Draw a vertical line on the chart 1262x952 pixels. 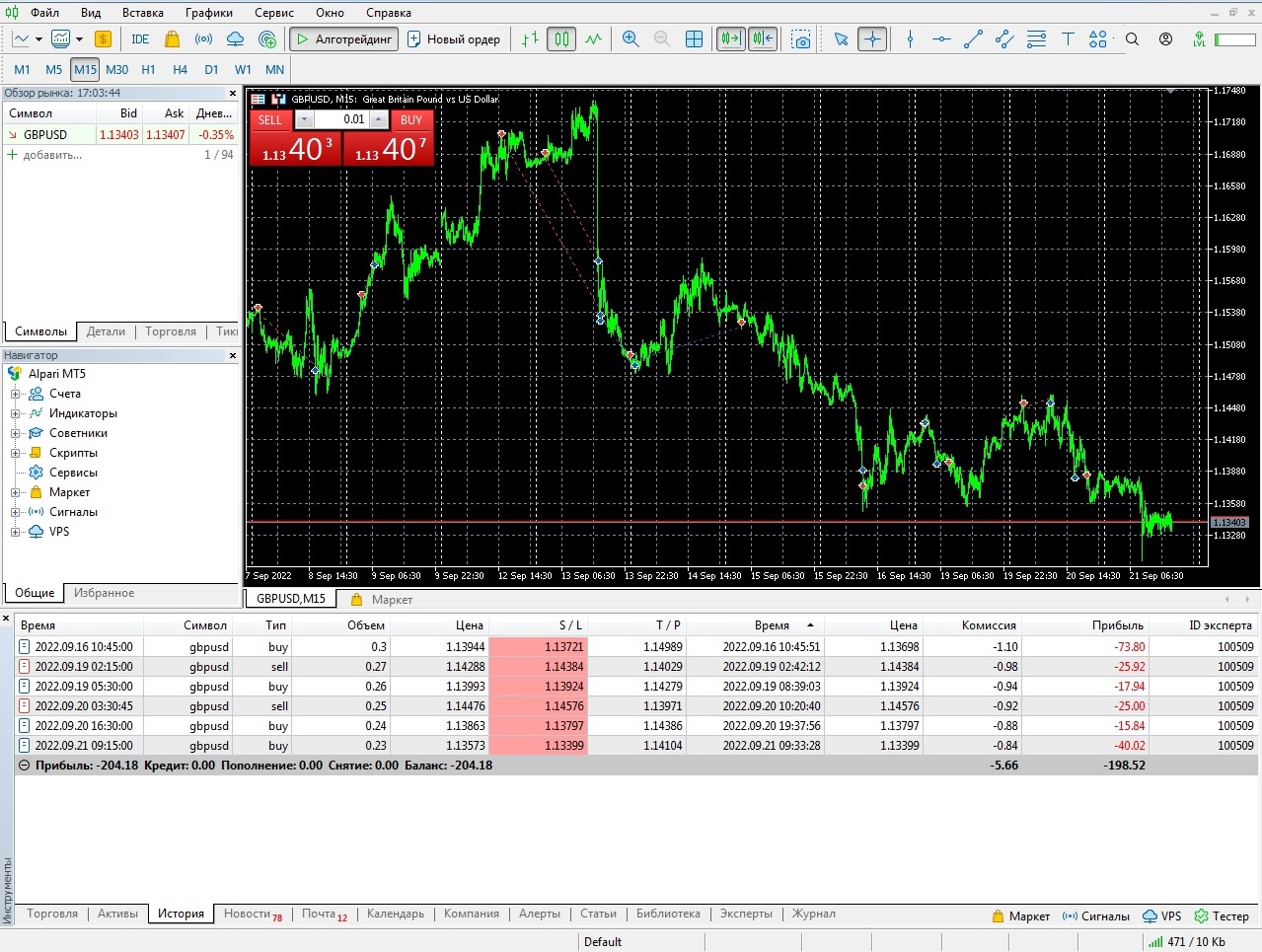(910, 39)
